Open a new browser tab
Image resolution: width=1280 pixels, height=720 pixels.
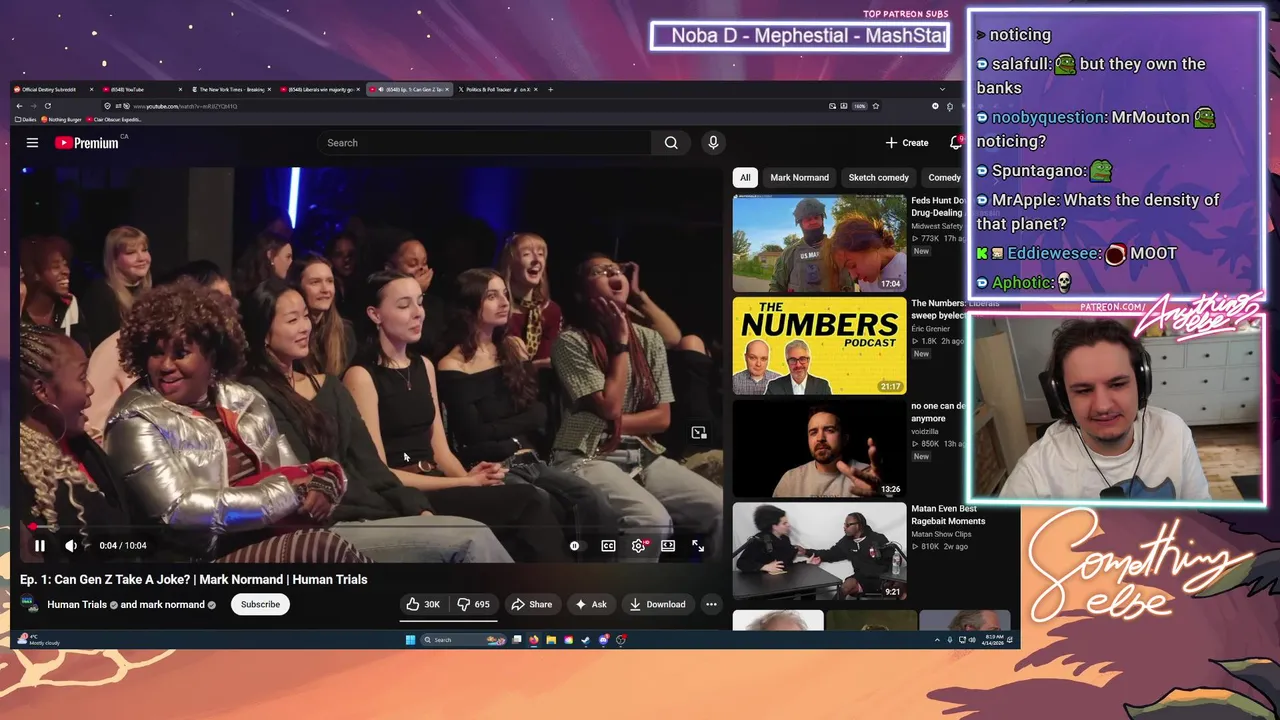click(x=550, y=90)
